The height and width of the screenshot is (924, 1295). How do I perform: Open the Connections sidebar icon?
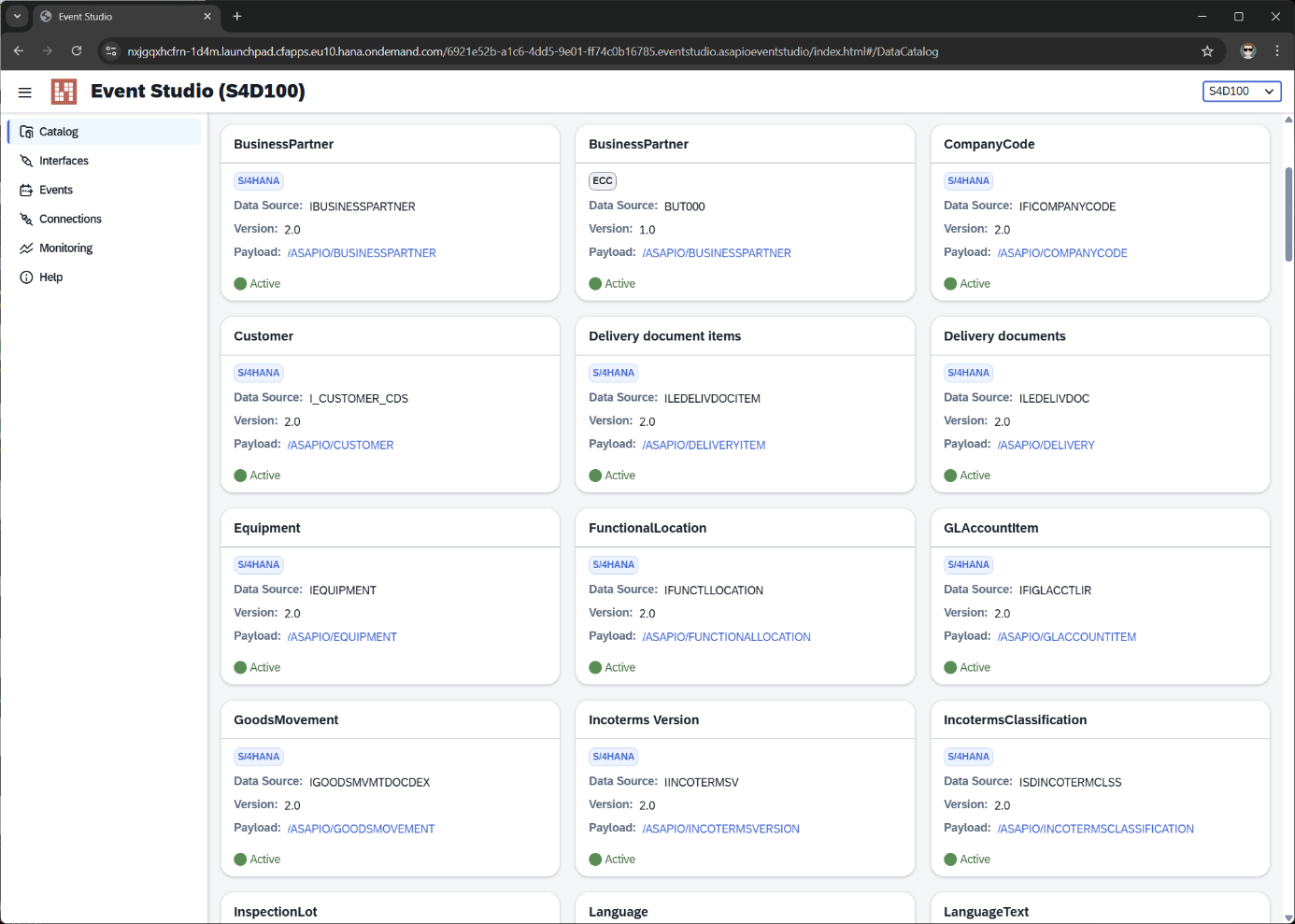26,219
